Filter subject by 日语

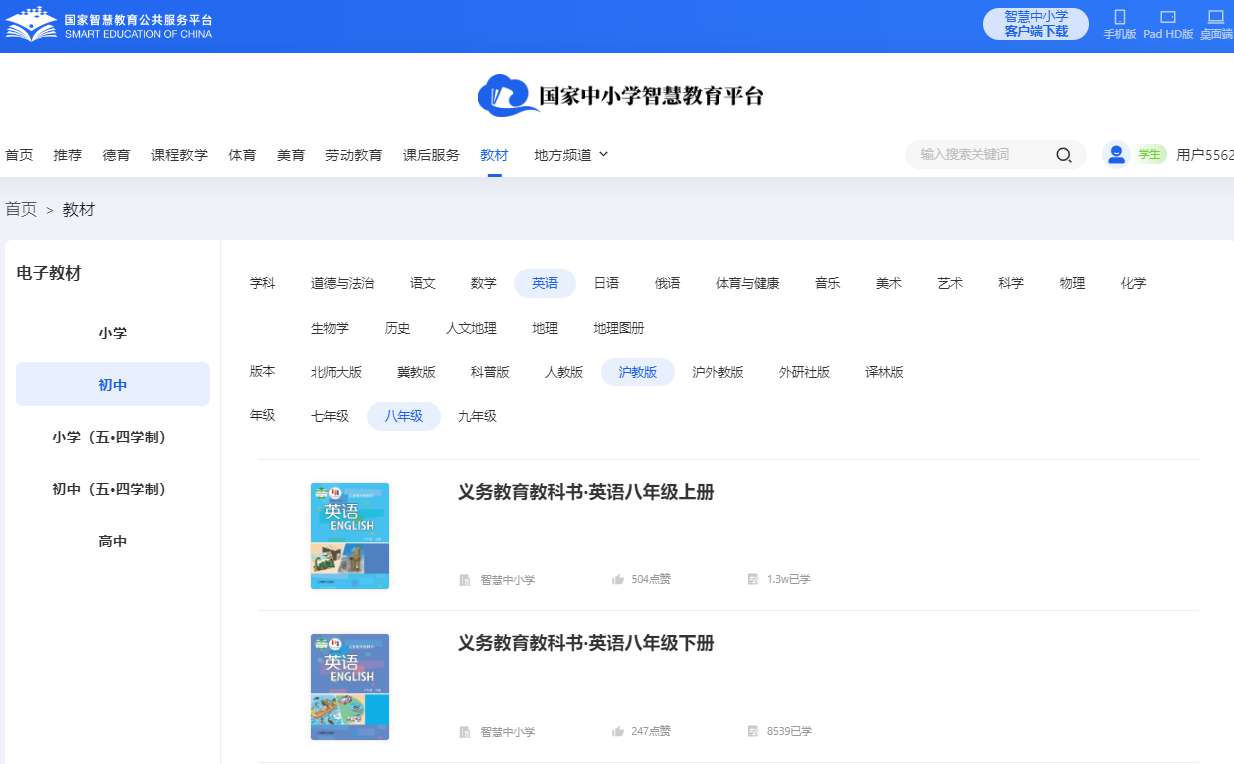point(606,284)
